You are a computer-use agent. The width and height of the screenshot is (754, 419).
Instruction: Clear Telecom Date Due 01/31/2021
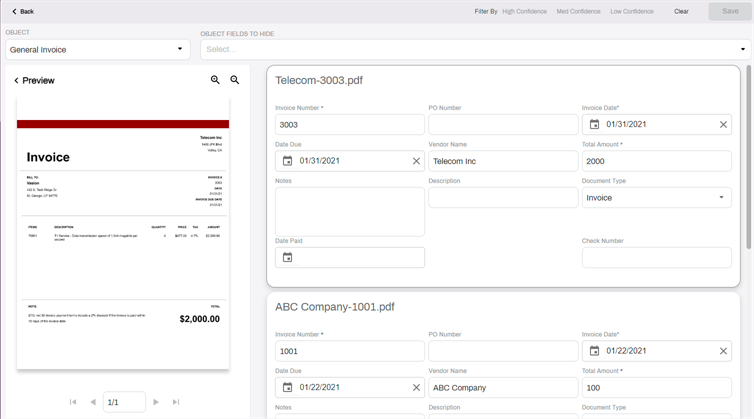(416, 161)
